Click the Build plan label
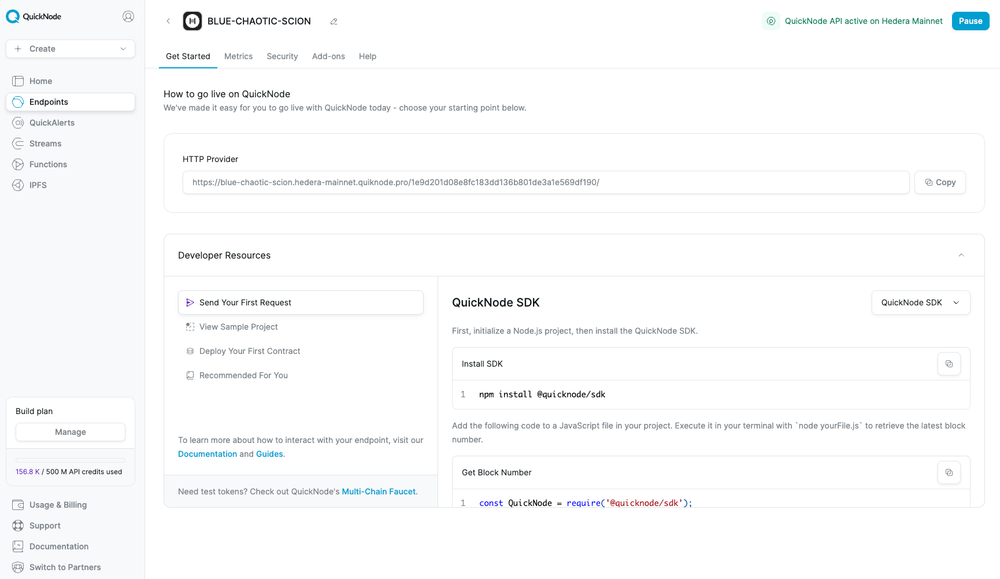The image size is (1000, 579). [x=34, y=411]
